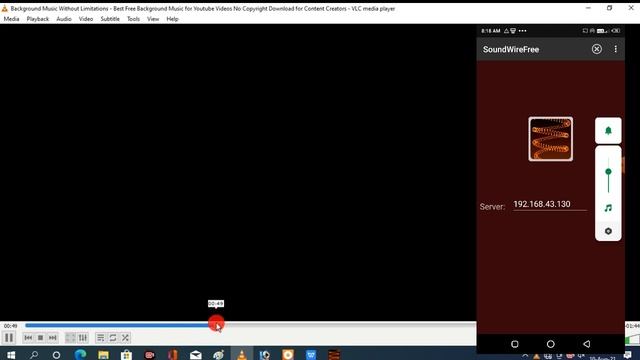Click the VLC cone taskbar icon
The image size is (640, 360).
coord(242,355)
